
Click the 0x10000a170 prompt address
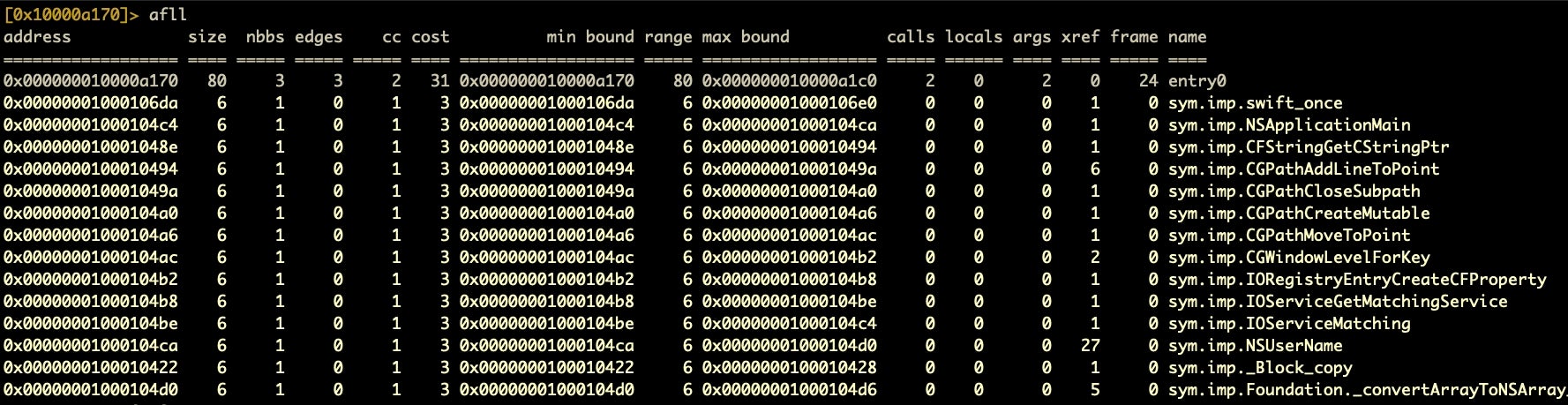(x=66, y=14)
